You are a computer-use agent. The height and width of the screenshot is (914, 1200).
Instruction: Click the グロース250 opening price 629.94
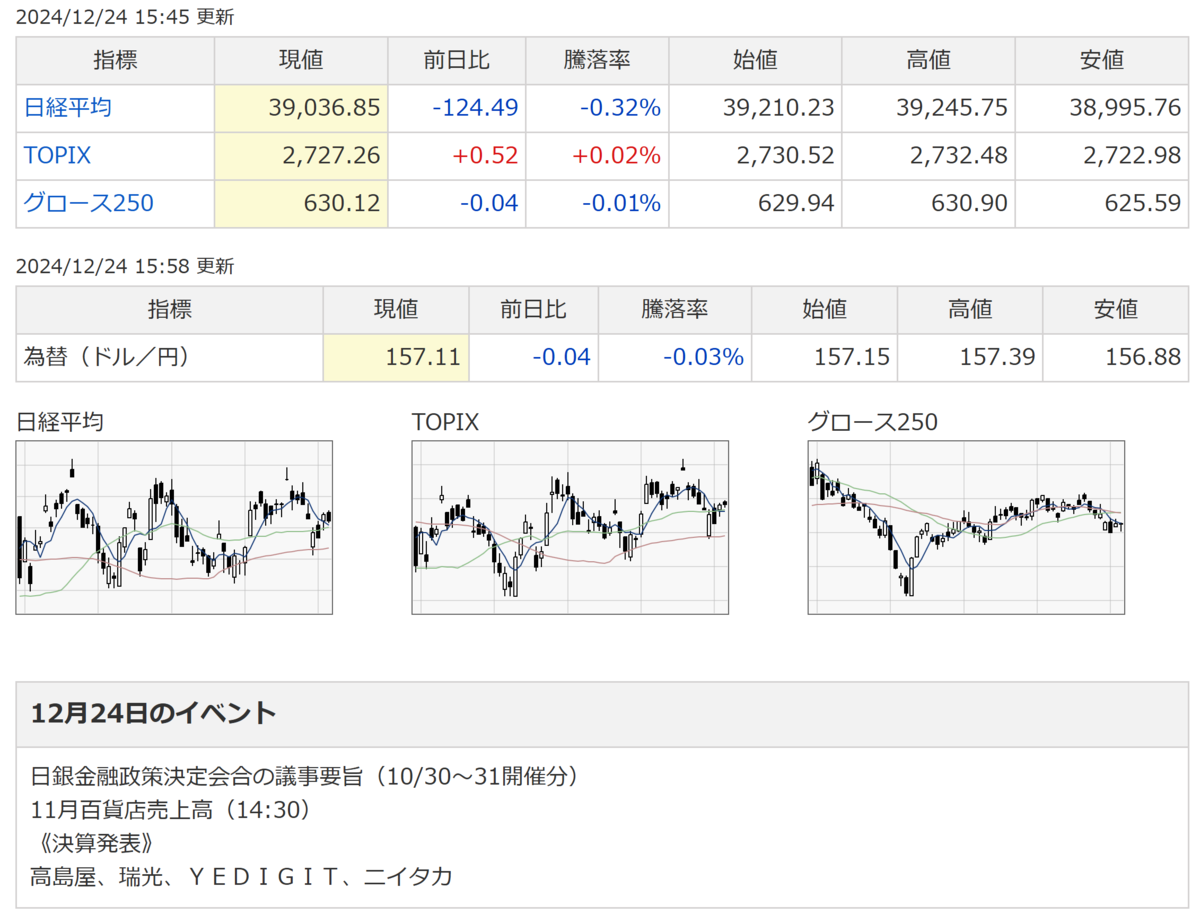(795, 204)
